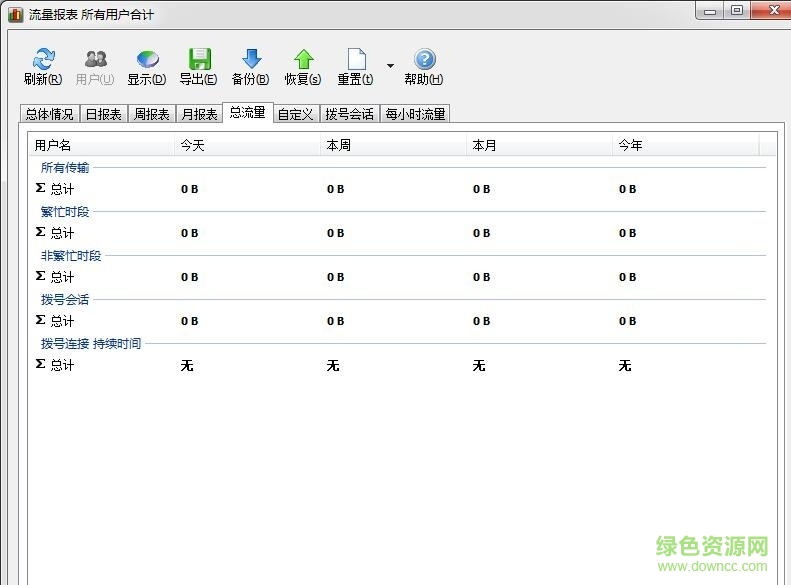Open Help (帮助) question mark icon

pos(424,61)
